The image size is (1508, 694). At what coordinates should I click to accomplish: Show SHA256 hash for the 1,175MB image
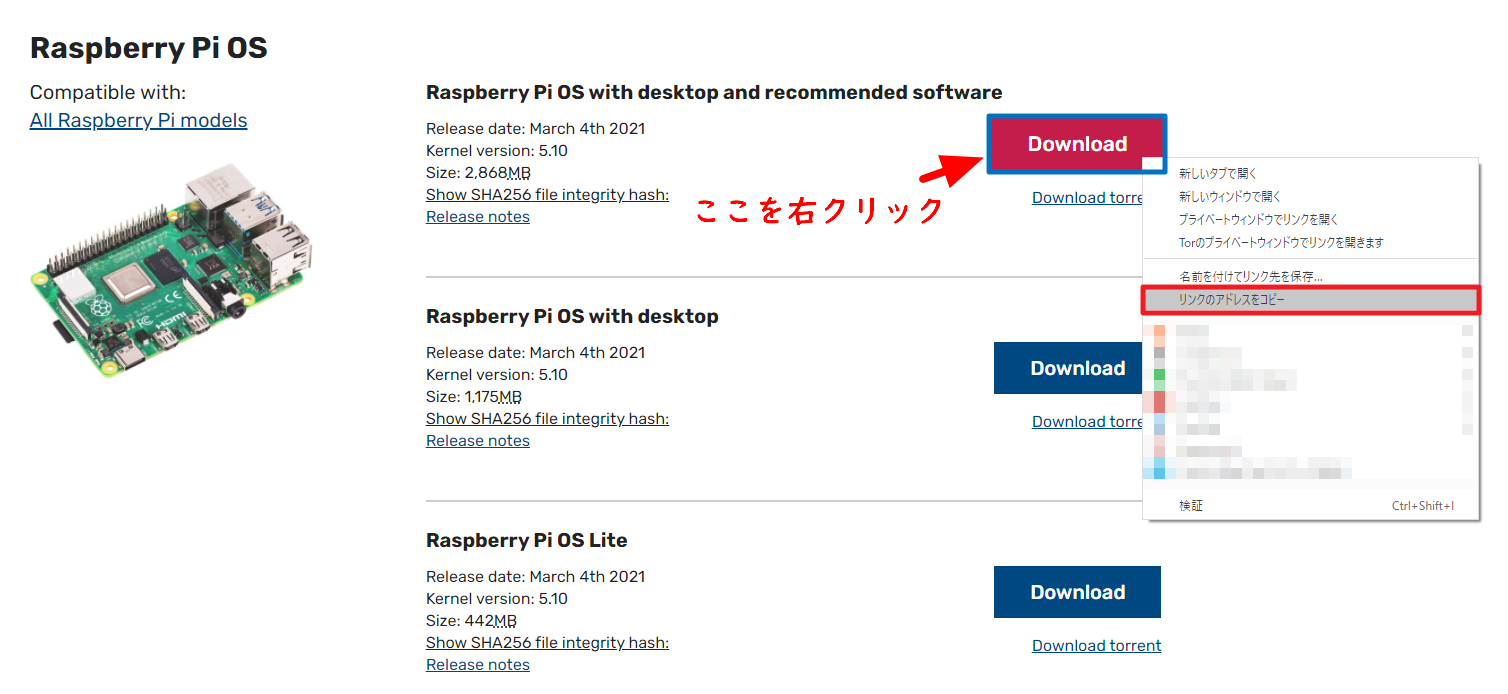(x=547, y=419)
